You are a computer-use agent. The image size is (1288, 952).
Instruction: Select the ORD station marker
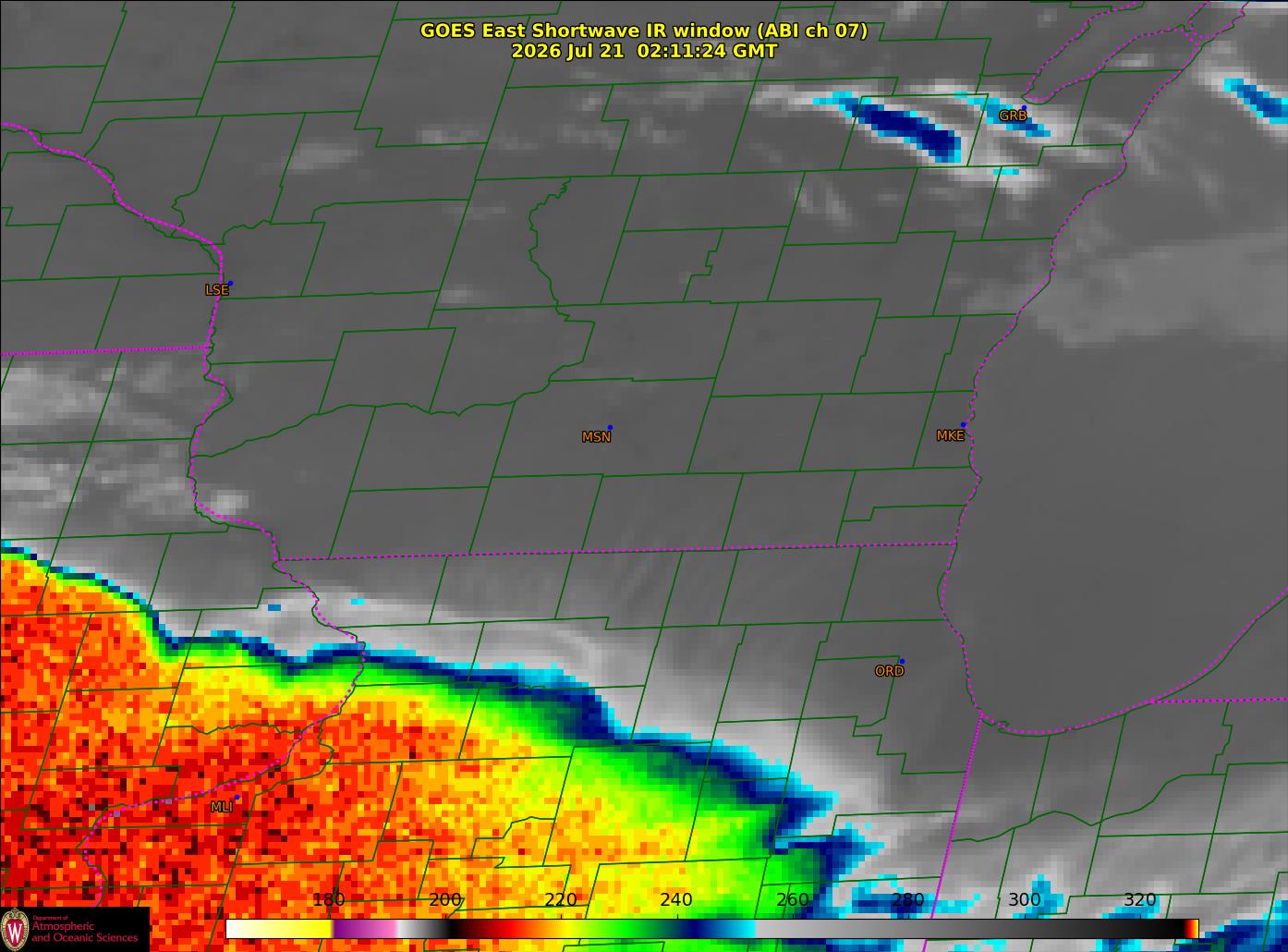pos(902,661)
